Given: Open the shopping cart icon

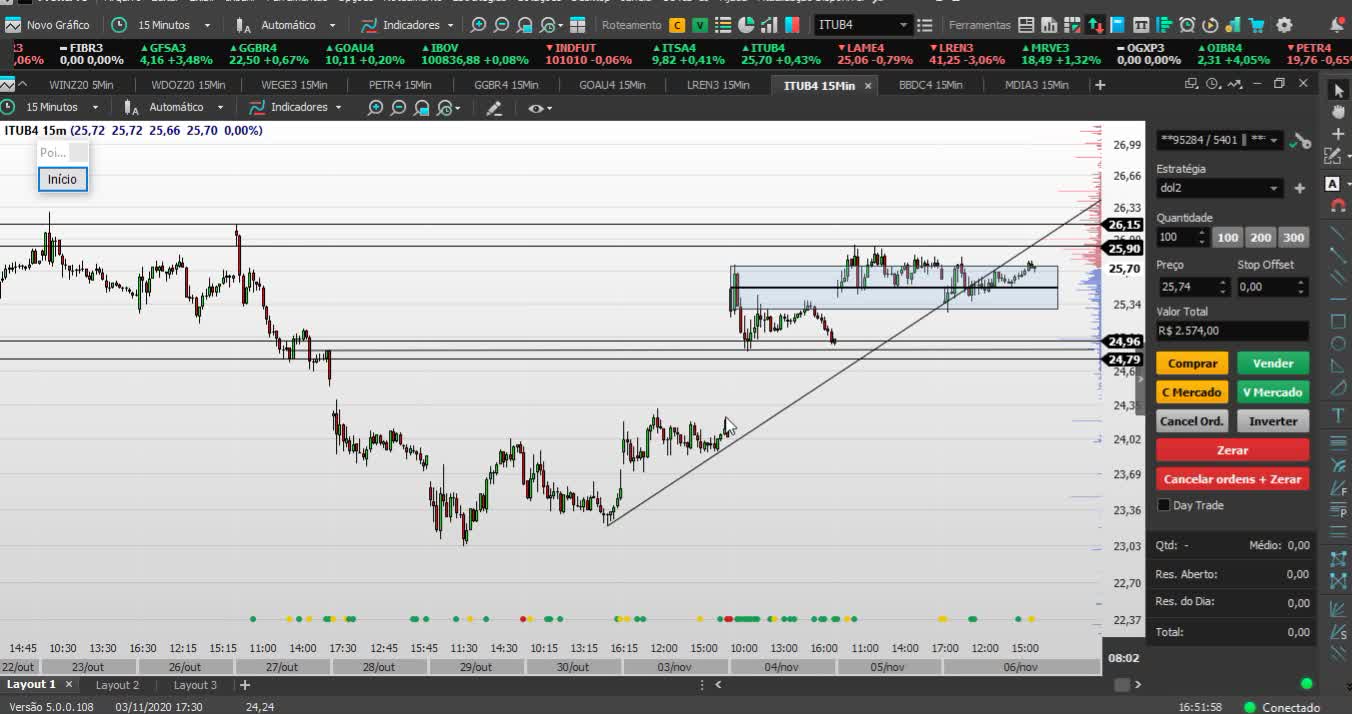Looking at the screenshot, I should tap(1258, 25).
